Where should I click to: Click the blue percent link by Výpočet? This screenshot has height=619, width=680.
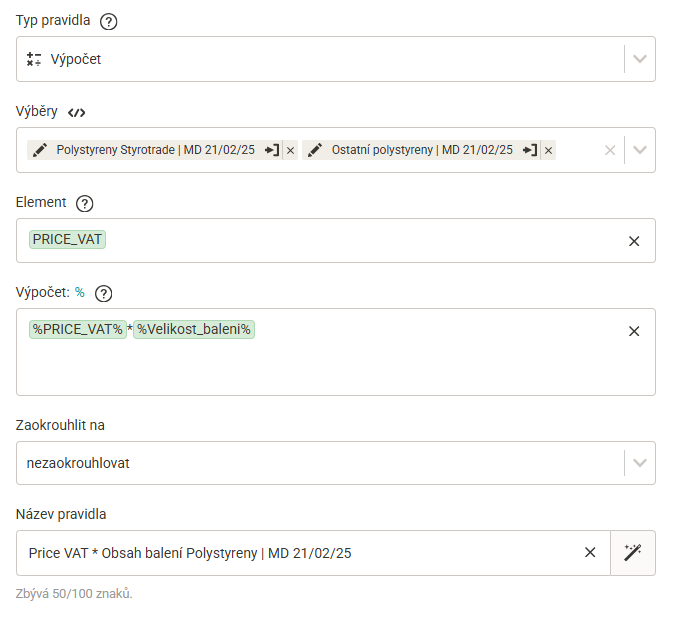79,292
